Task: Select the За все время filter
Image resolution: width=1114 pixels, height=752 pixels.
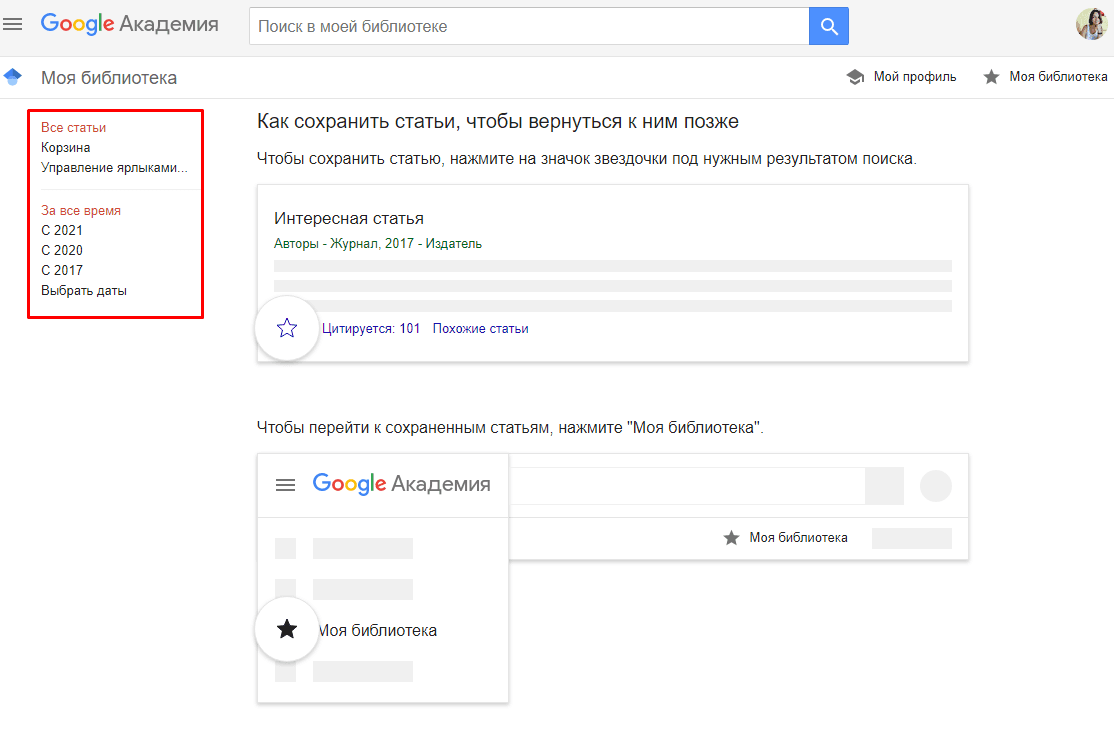Action: (81, 210)
